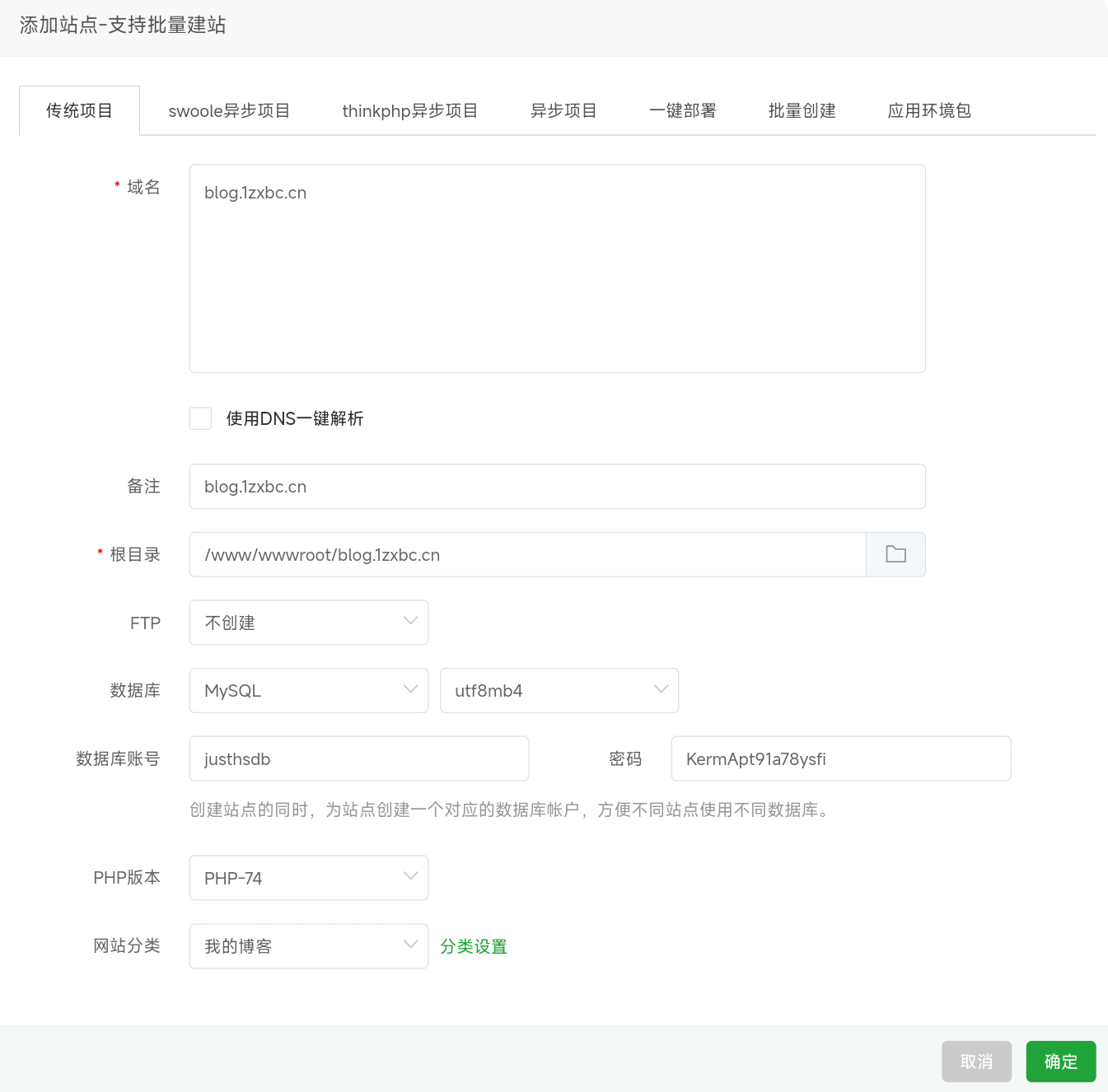
Task: Switch to the swoole异步项目 tab
Action: tap(228, 110)
